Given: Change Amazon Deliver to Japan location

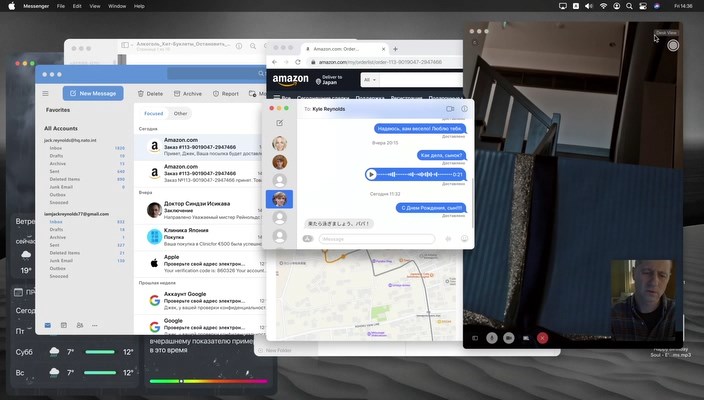Looking at the screenshot, I should (329, 80).
